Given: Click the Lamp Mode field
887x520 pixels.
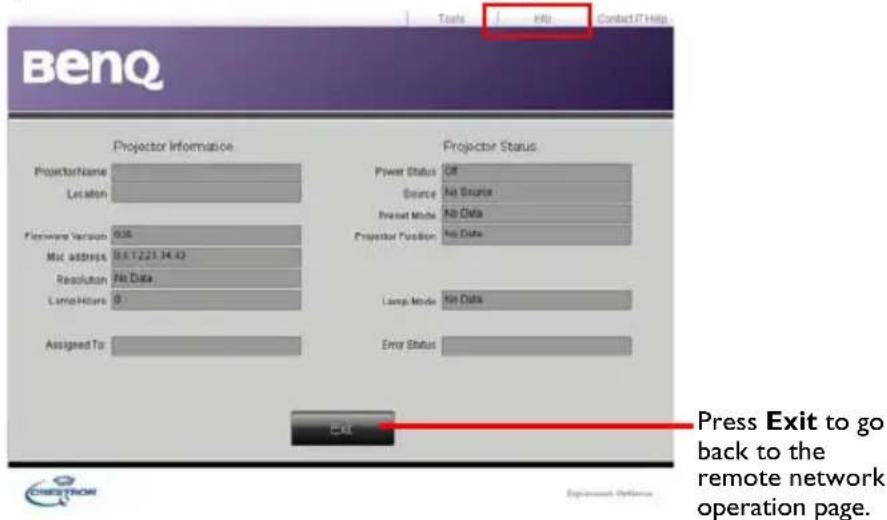Looking at the screenshot, I should click(x=536, y=300).
